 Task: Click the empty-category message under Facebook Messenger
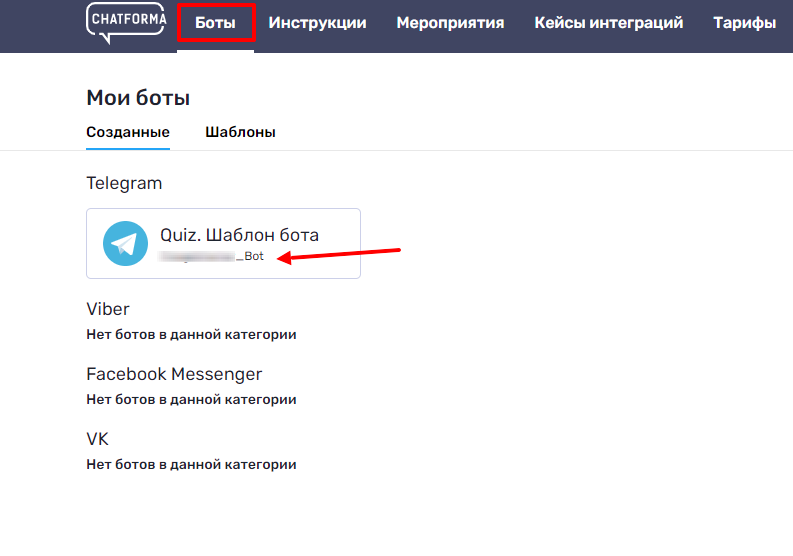[x=191, y=399]
